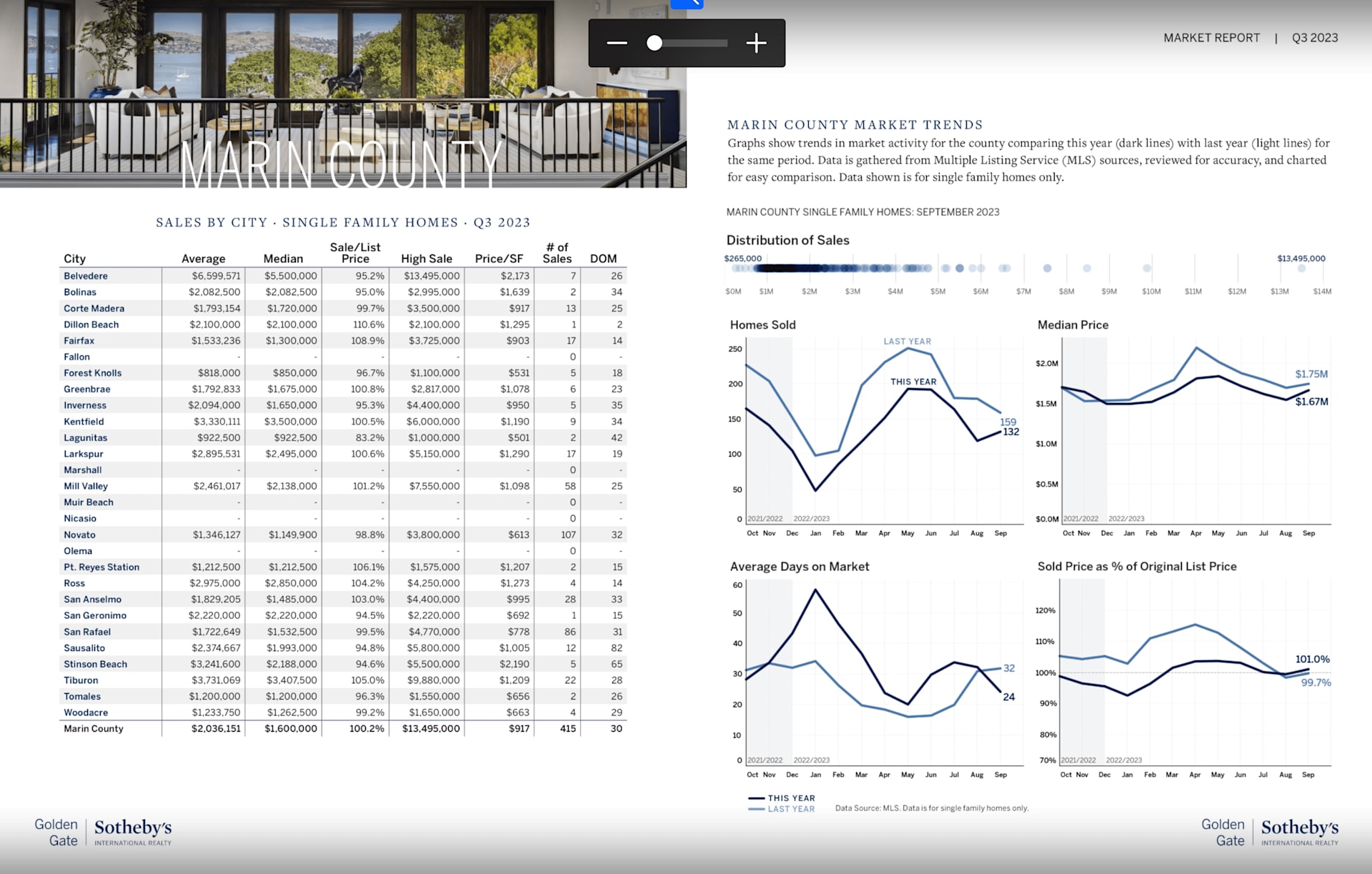
Task: Click the Marin County totals row
Action: [94, 728]
